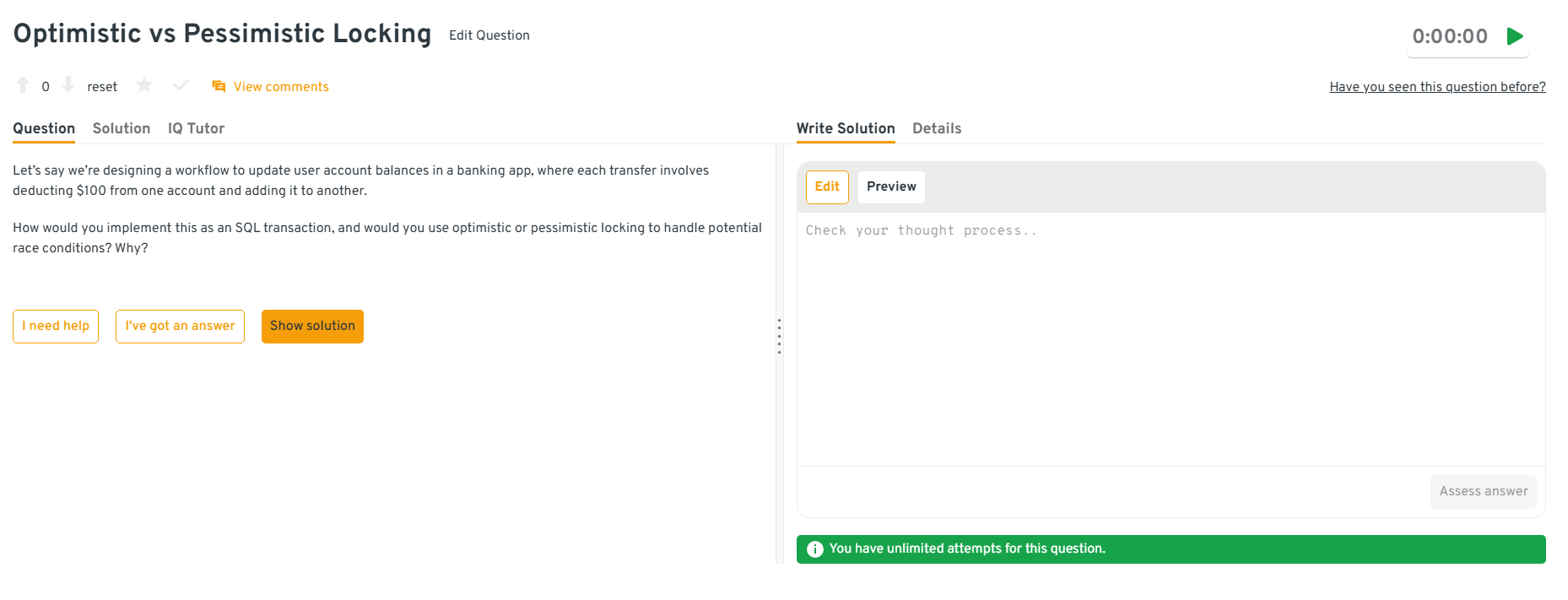
Task: Start the timer with the green play icon
Action: (1515, 36)
